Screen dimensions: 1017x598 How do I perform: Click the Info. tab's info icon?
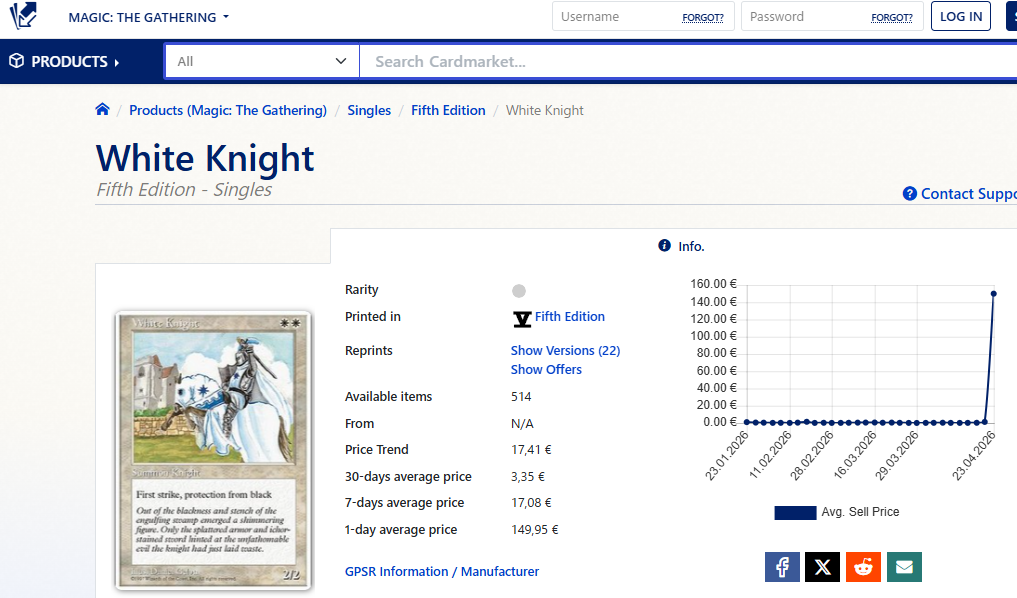click(x=664, y=245)
